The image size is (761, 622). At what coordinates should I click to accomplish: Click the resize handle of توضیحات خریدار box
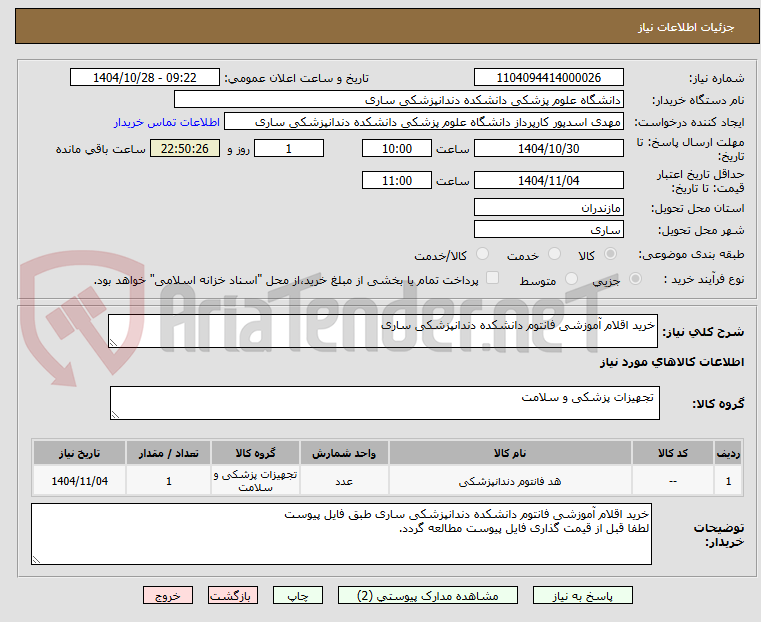36,559
